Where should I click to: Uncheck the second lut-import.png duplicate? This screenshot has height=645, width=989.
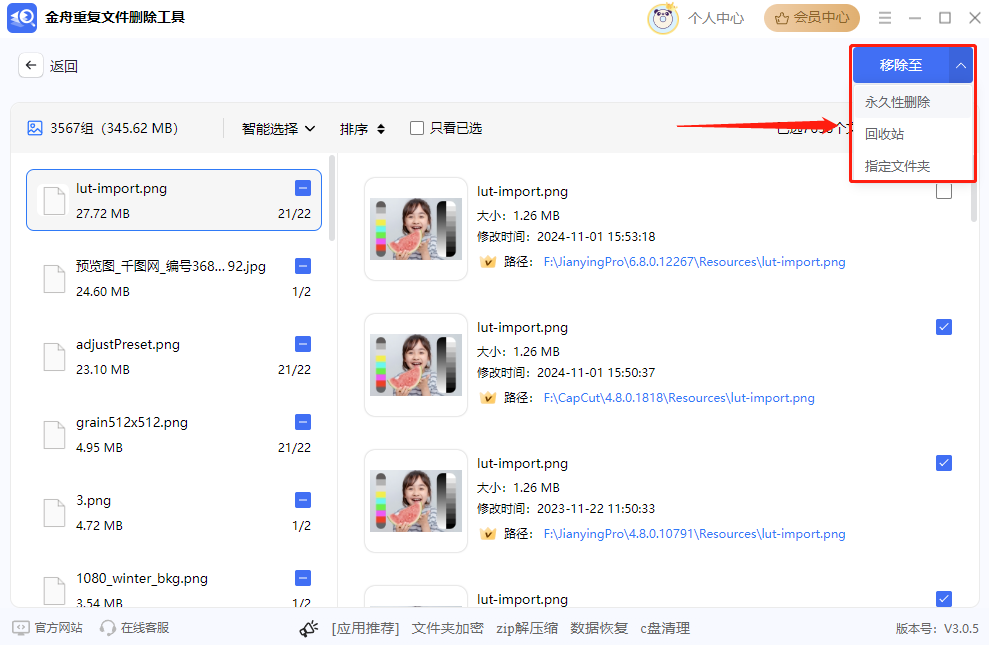(943, 326)
